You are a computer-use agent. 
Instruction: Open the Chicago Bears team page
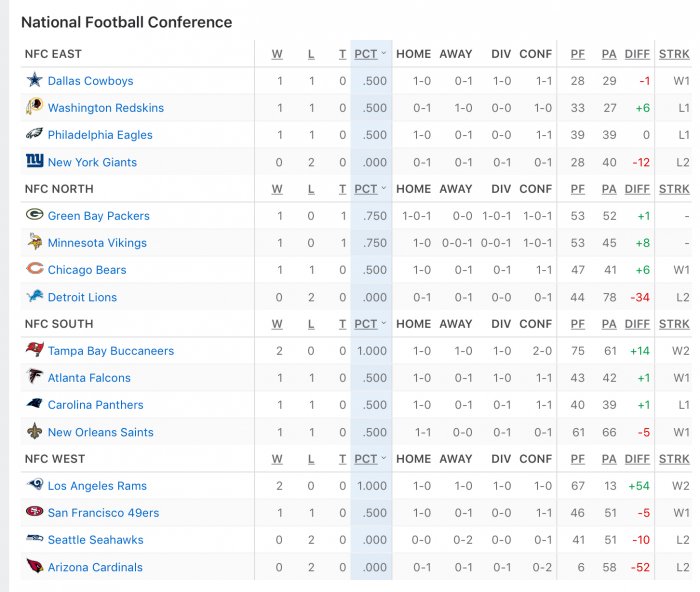click(87, 270)
